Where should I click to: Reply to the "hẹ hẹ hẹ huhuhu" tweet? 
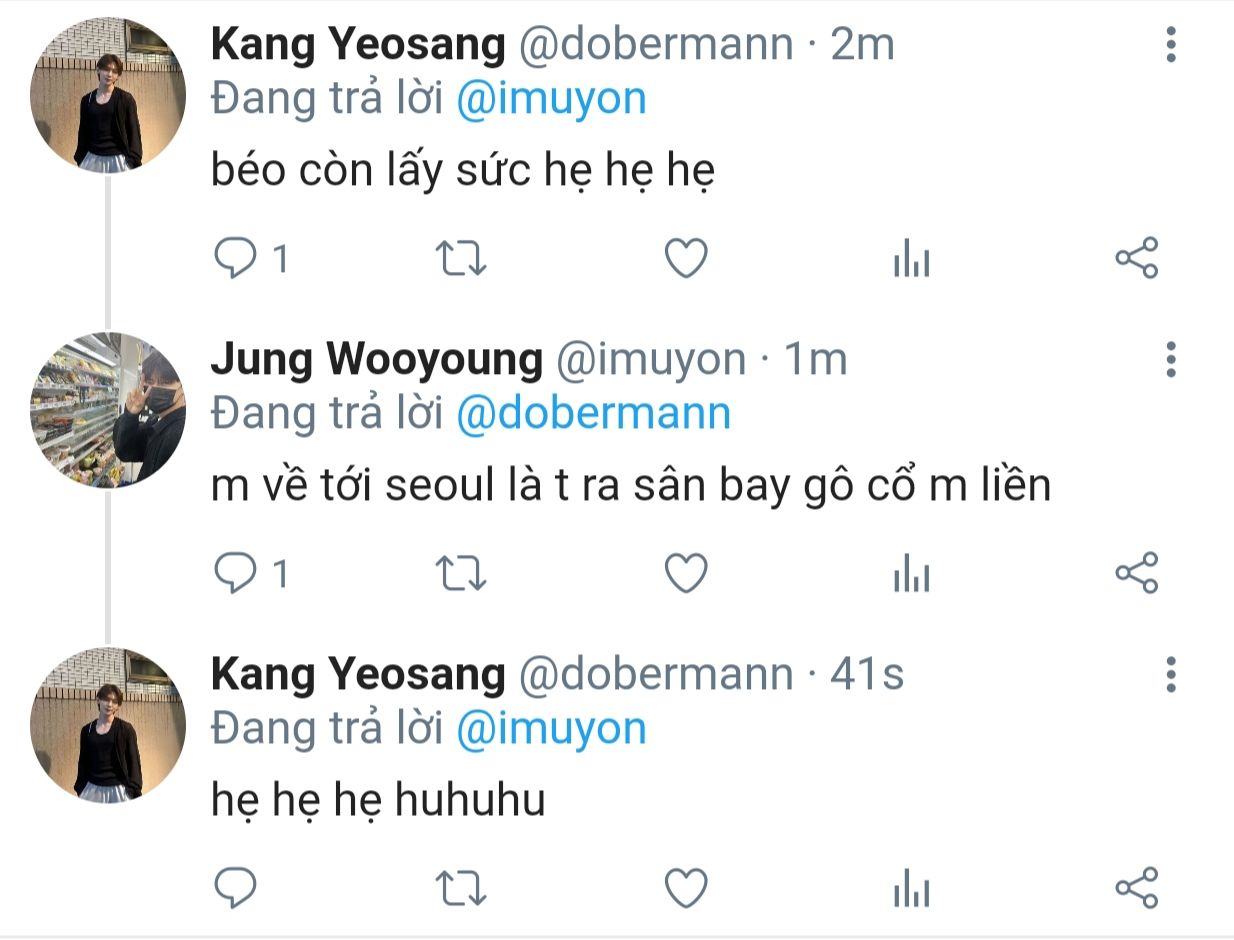click(x=236, y=887)
